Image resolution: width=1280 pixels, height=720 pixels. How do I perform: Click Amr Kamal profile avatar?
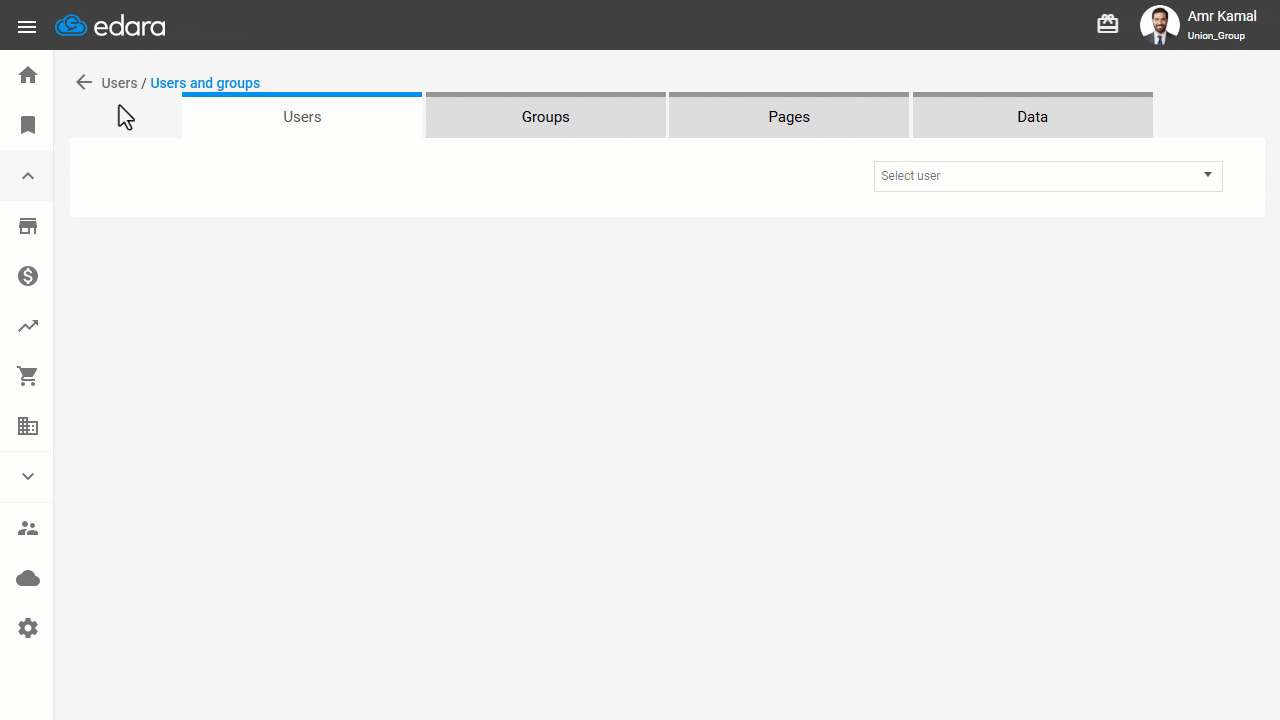pyautogui.click(x=1160, y=25)
